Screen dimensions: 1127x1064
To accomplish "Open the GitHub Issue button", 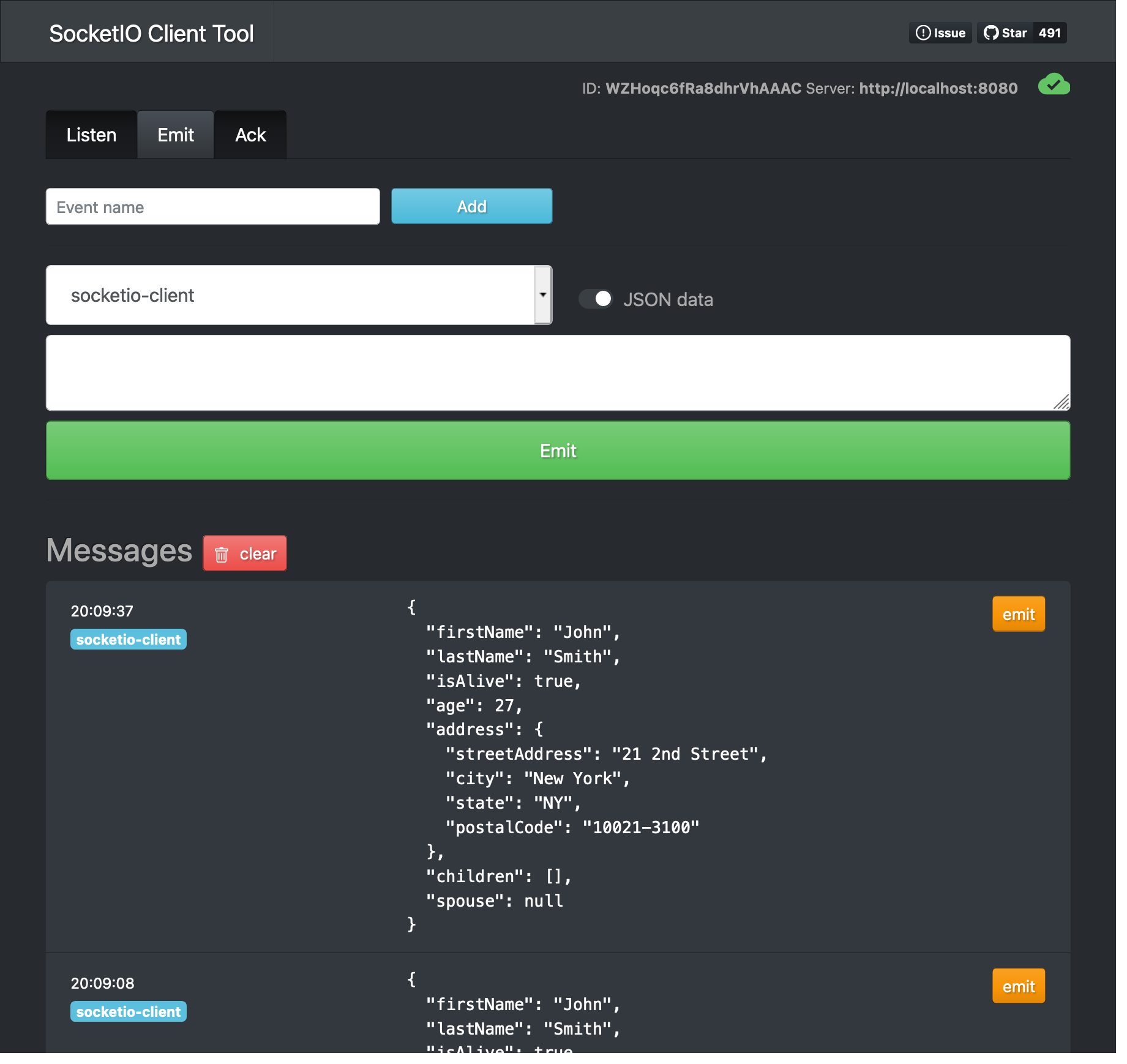I will 940,33.
